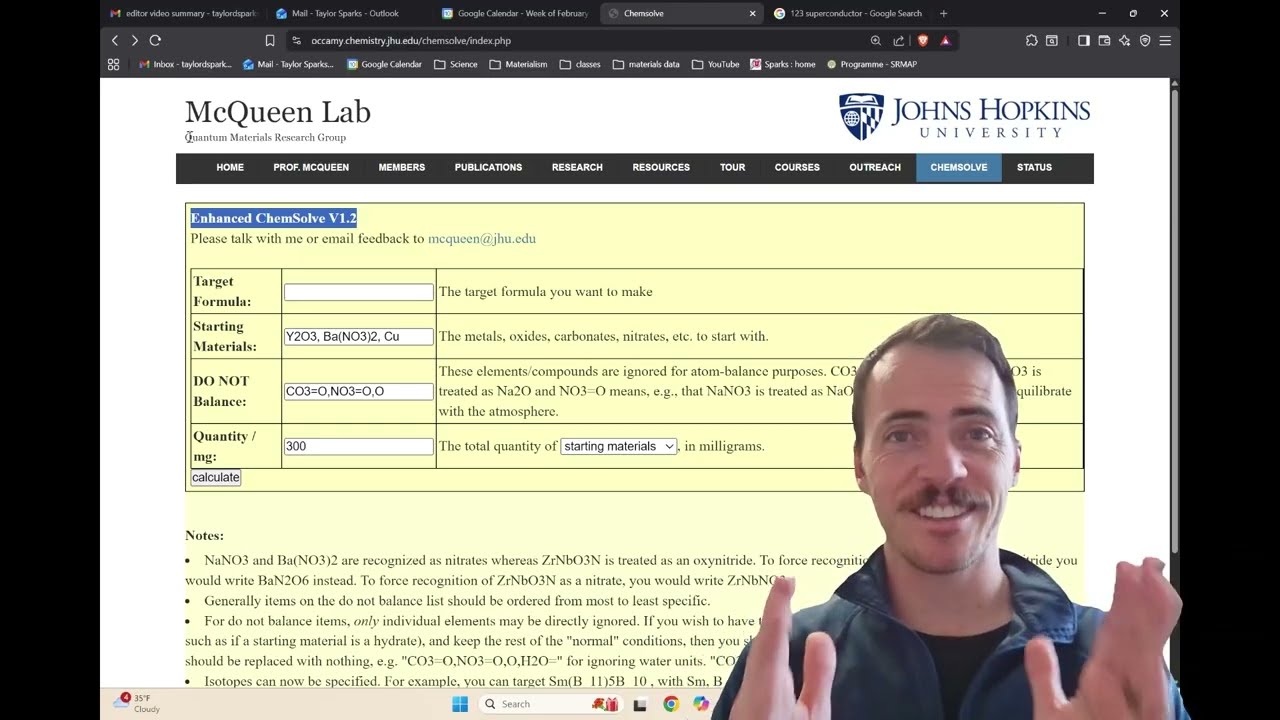This screenshot has height=720, width=1280.
Task: Open Programme - SRMAP bookmark
Action: [872, 64]
